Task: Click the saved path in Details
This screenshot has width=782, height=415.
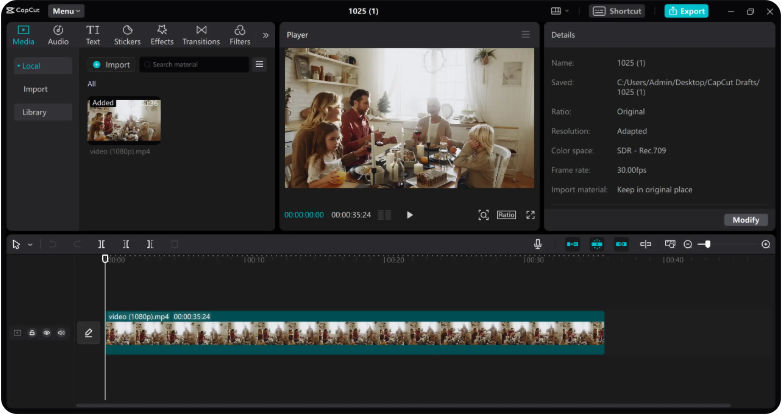Action: (688, 87)
